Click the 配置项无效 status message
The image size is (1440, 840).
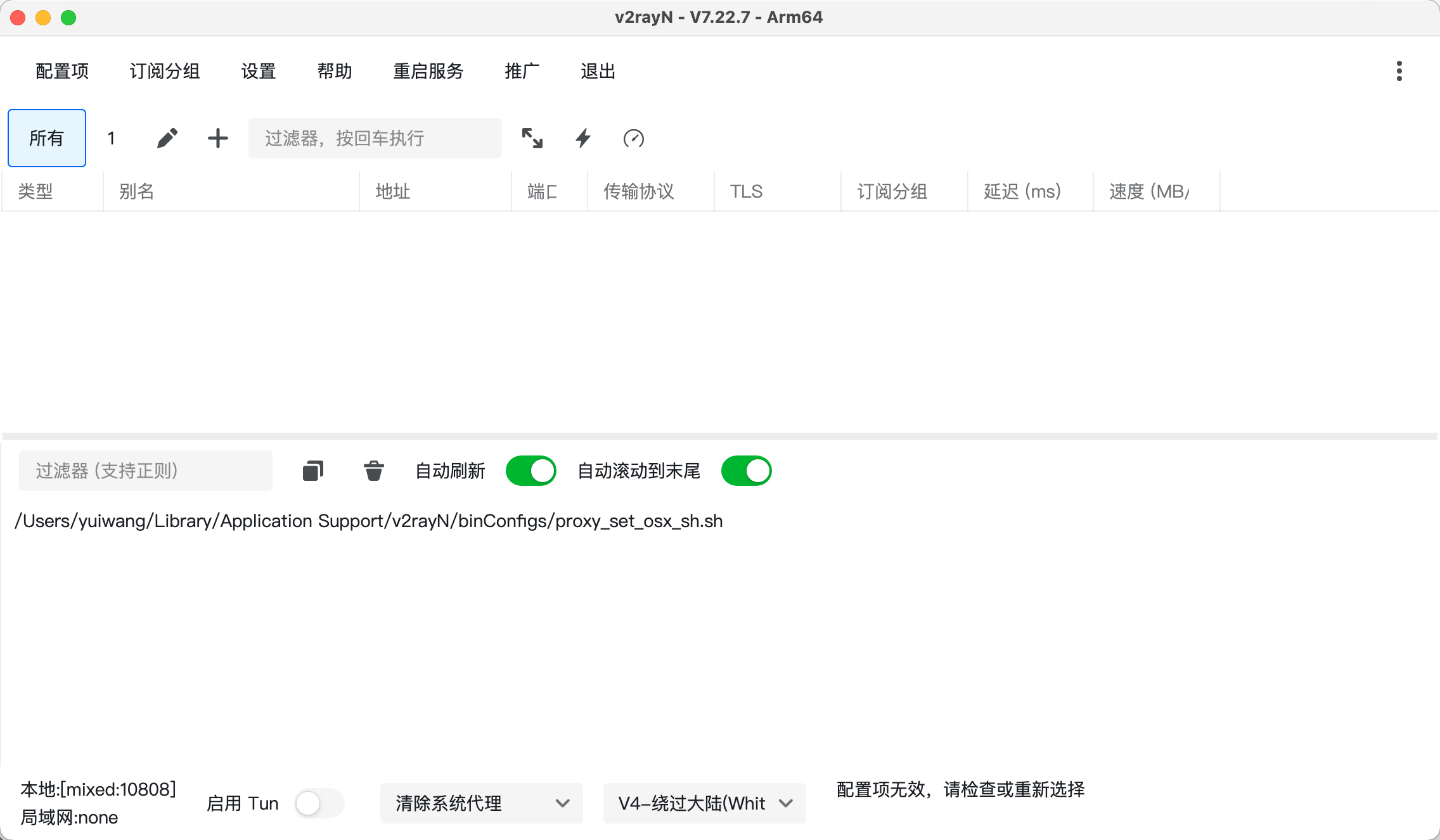[961, 789]
